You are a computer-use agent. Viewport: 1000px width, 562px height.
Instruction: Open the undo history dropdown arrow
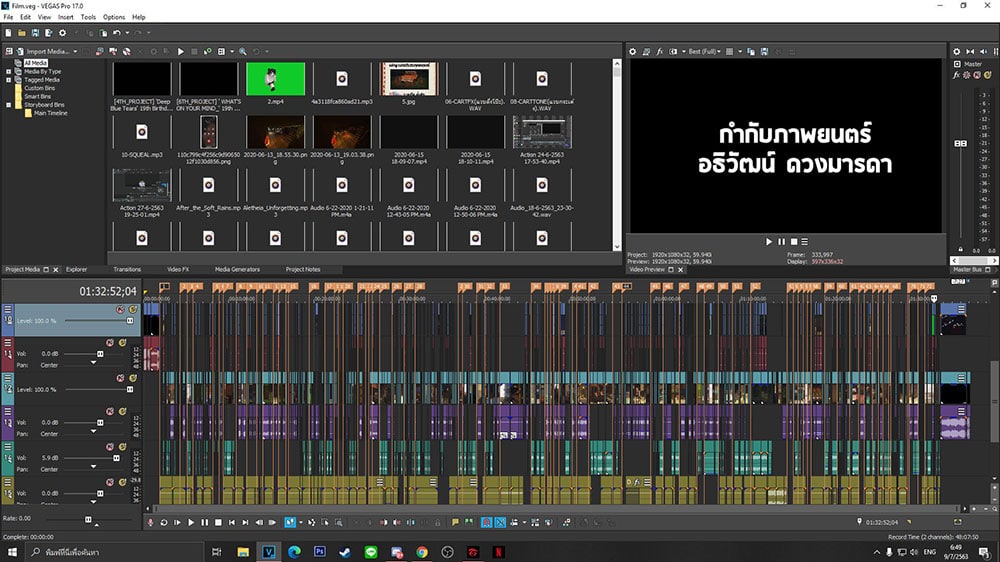click(x=127, y=33)
